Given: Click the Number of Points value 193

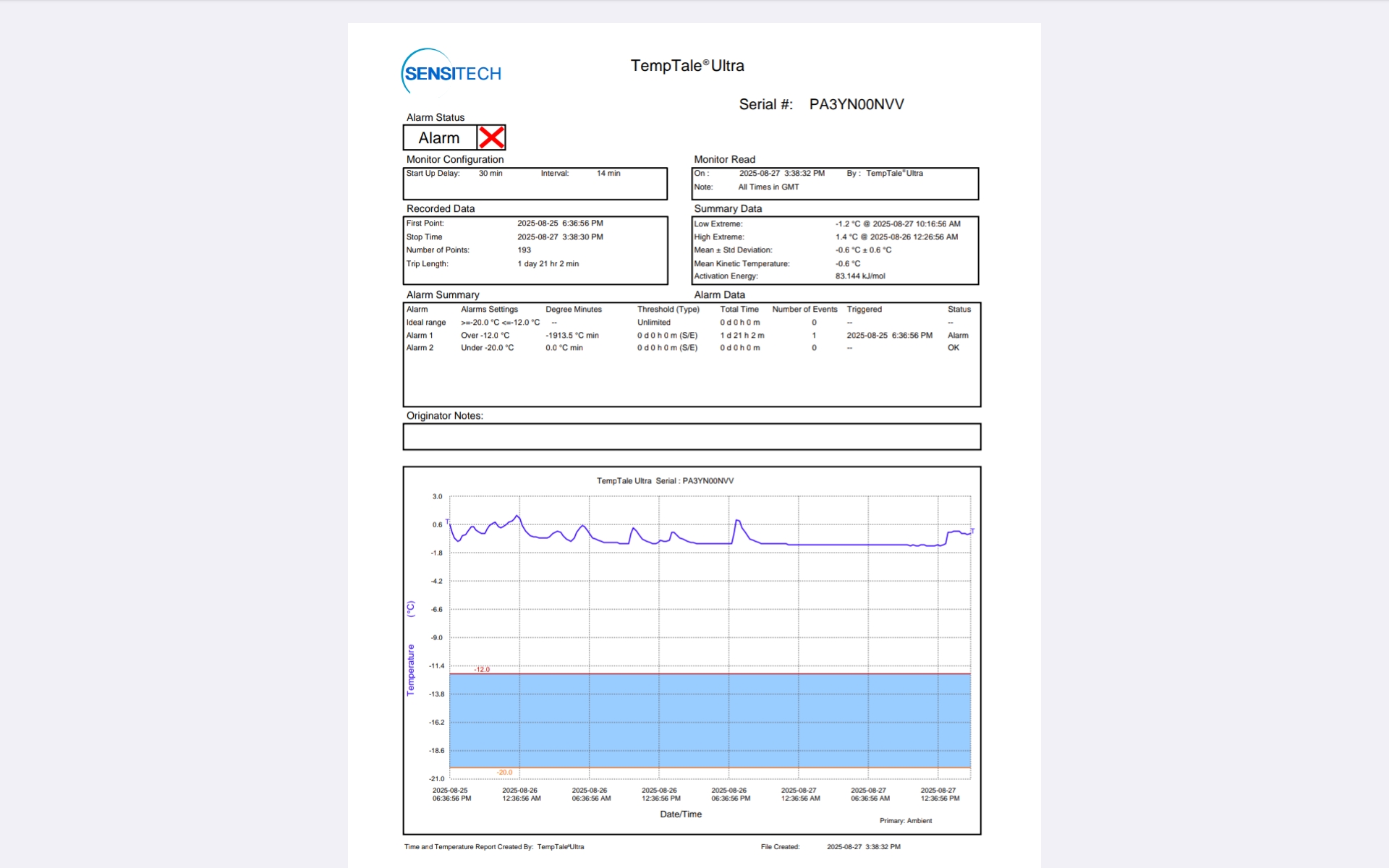Looking at the screenshot, I should tap(524, 250).
